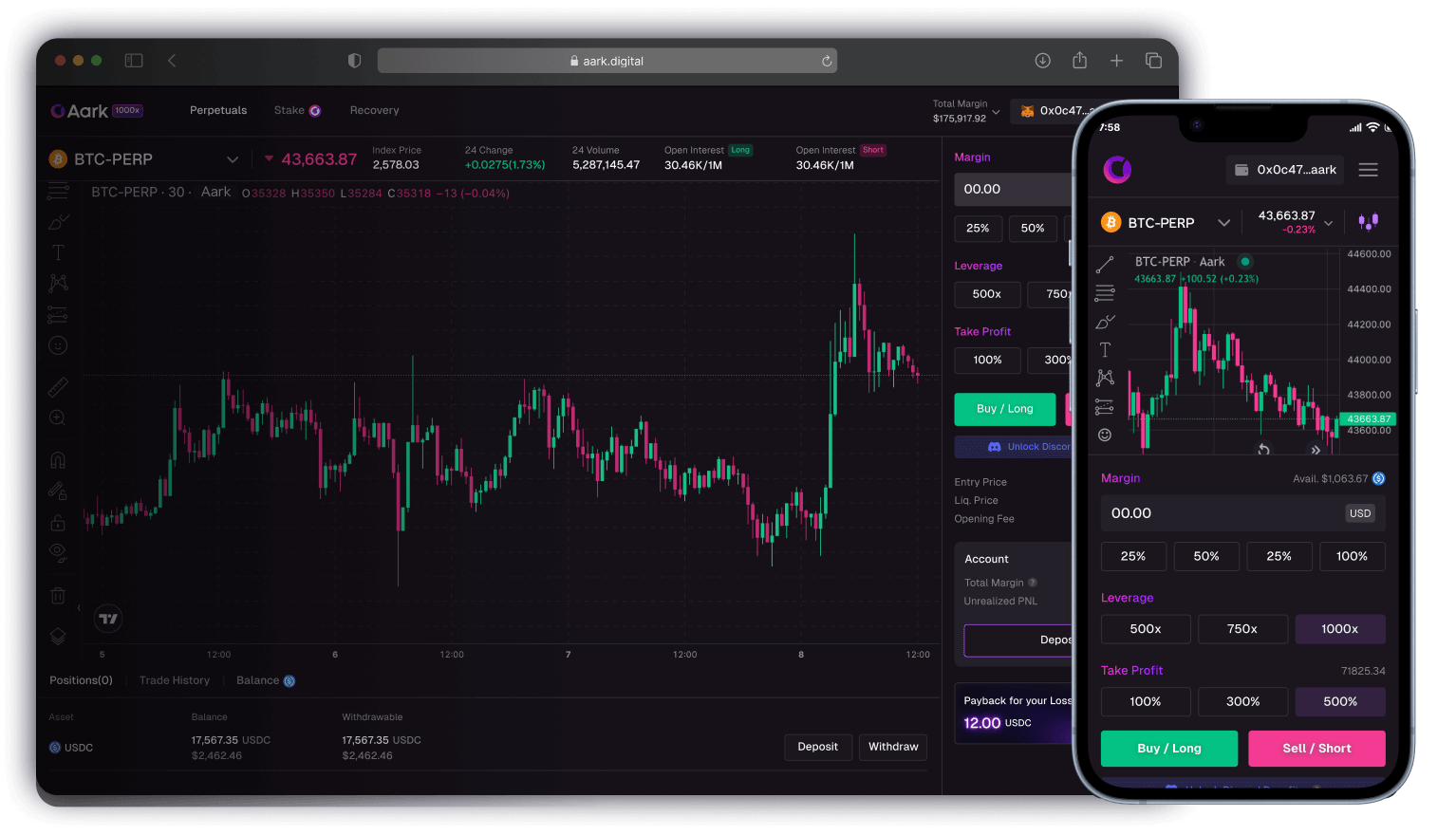
Task: Select text tool in desktop chart toolbar
Action: pyautogui.click(x=58, y=252)
